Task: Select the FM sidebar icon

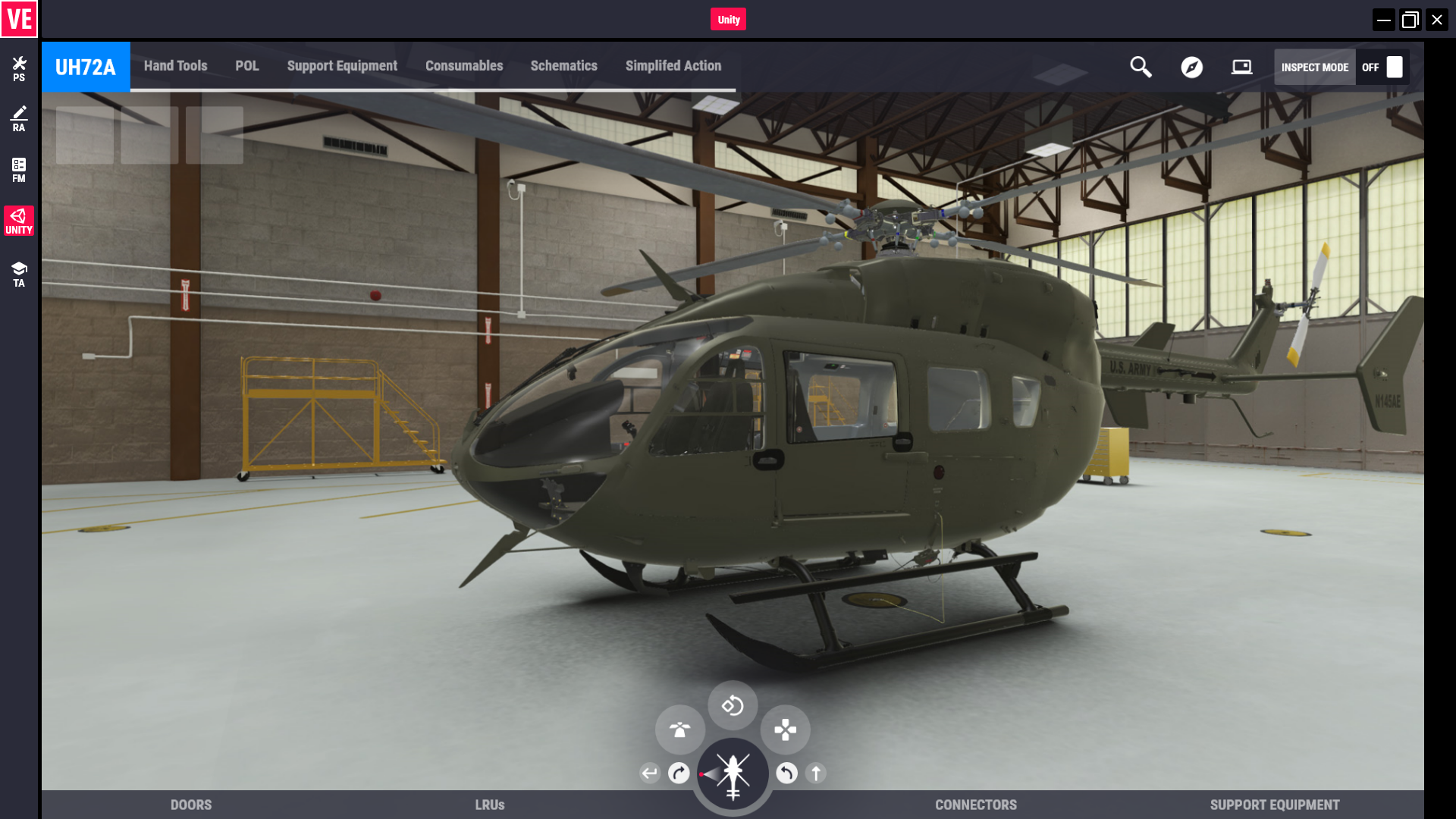Action: point(19,170)
